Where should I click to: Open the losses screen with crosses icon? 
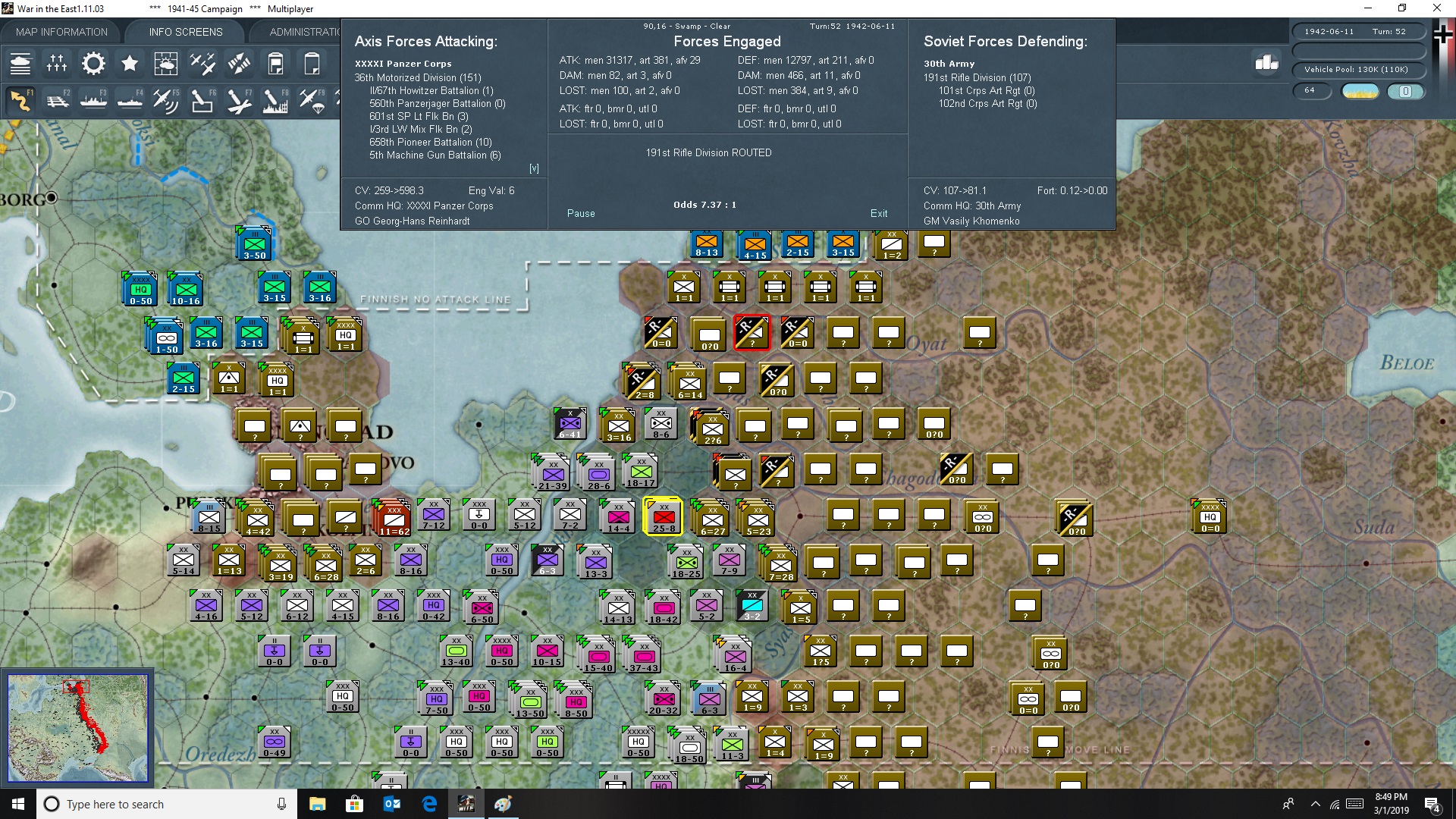57,64
